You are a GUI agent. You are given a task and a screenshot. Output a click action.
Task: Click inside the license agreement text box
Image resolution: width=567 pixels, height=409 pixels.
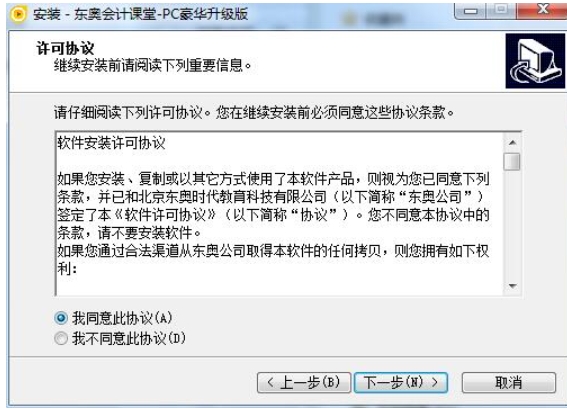(x=279, y=214)
